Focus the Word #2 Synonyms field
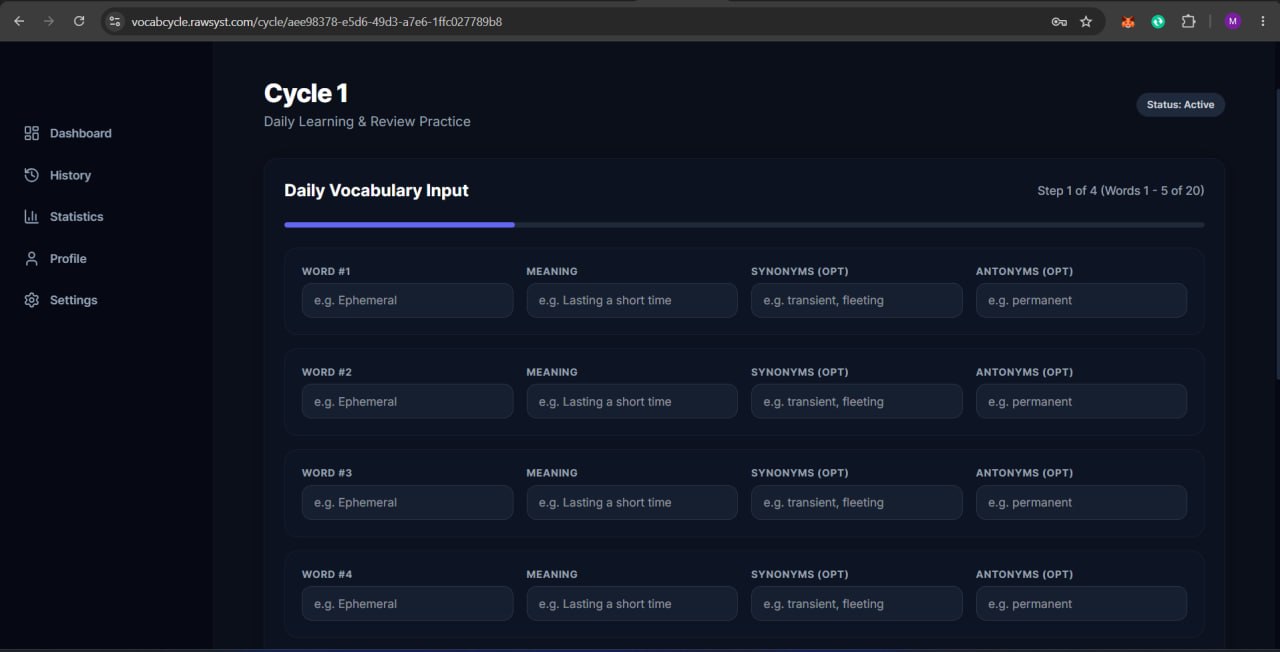 tap(857, 401)
